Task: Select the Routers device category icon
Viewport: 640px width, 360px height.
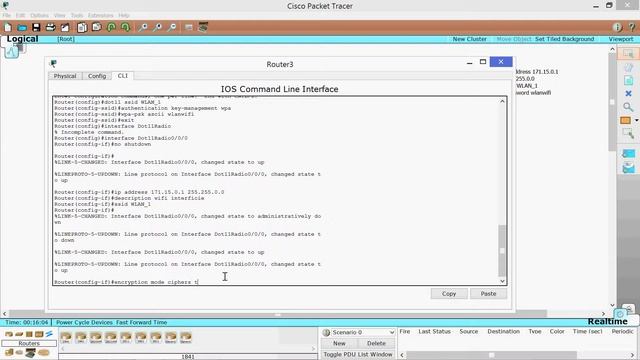Action: pos(9,334)
